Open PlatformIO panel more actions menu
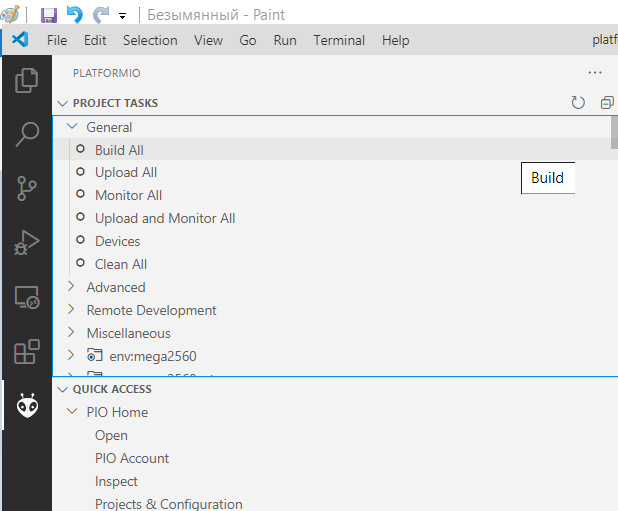The width and height of the screenshot is (618, 511). pyautogui.click(x=595, y=73)
